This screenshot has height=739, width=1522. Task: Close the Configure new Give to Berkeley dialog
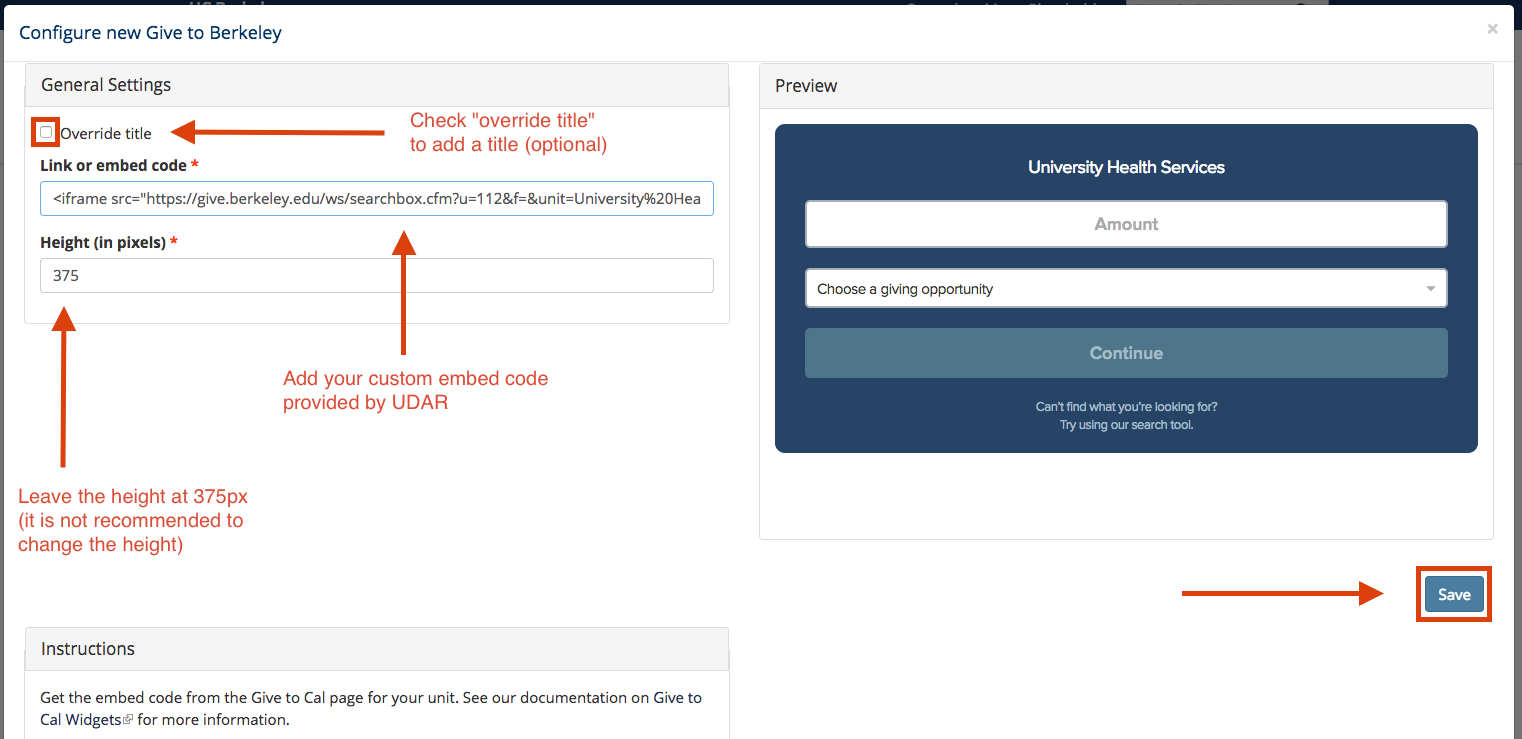click(x=1492, y=29)
